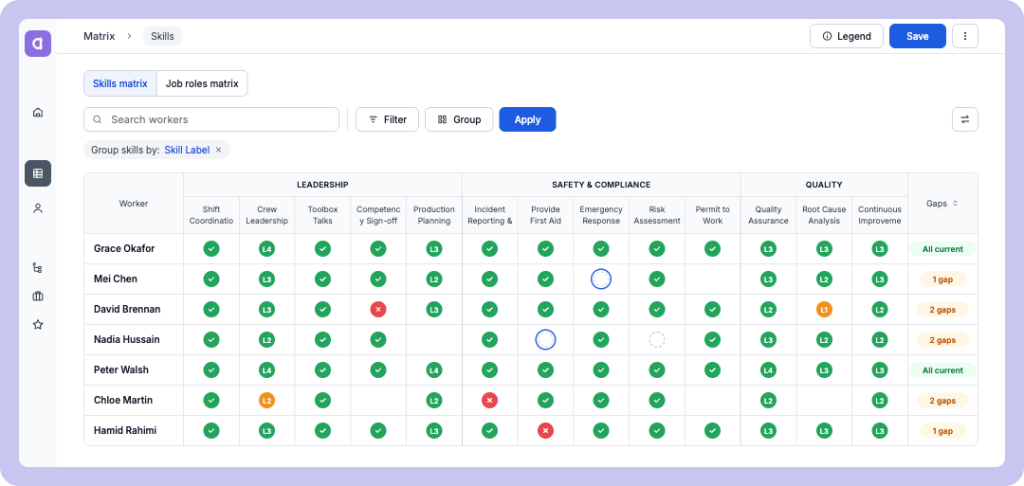Click Mei Chen's L2 Root Cause Analysis badge
Image resolution: width=1024 pixels, height=486 pixels.
click(x=824, y=279)
